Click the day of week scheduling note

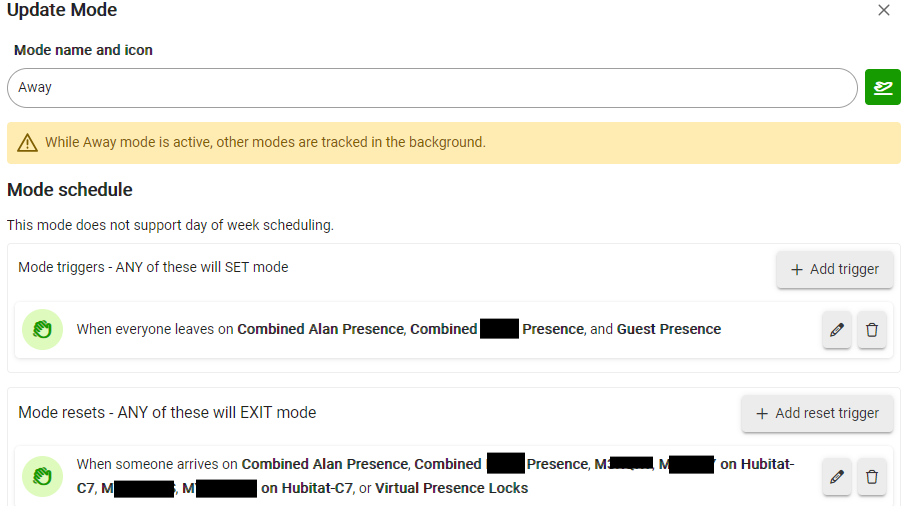coord(170,225)
